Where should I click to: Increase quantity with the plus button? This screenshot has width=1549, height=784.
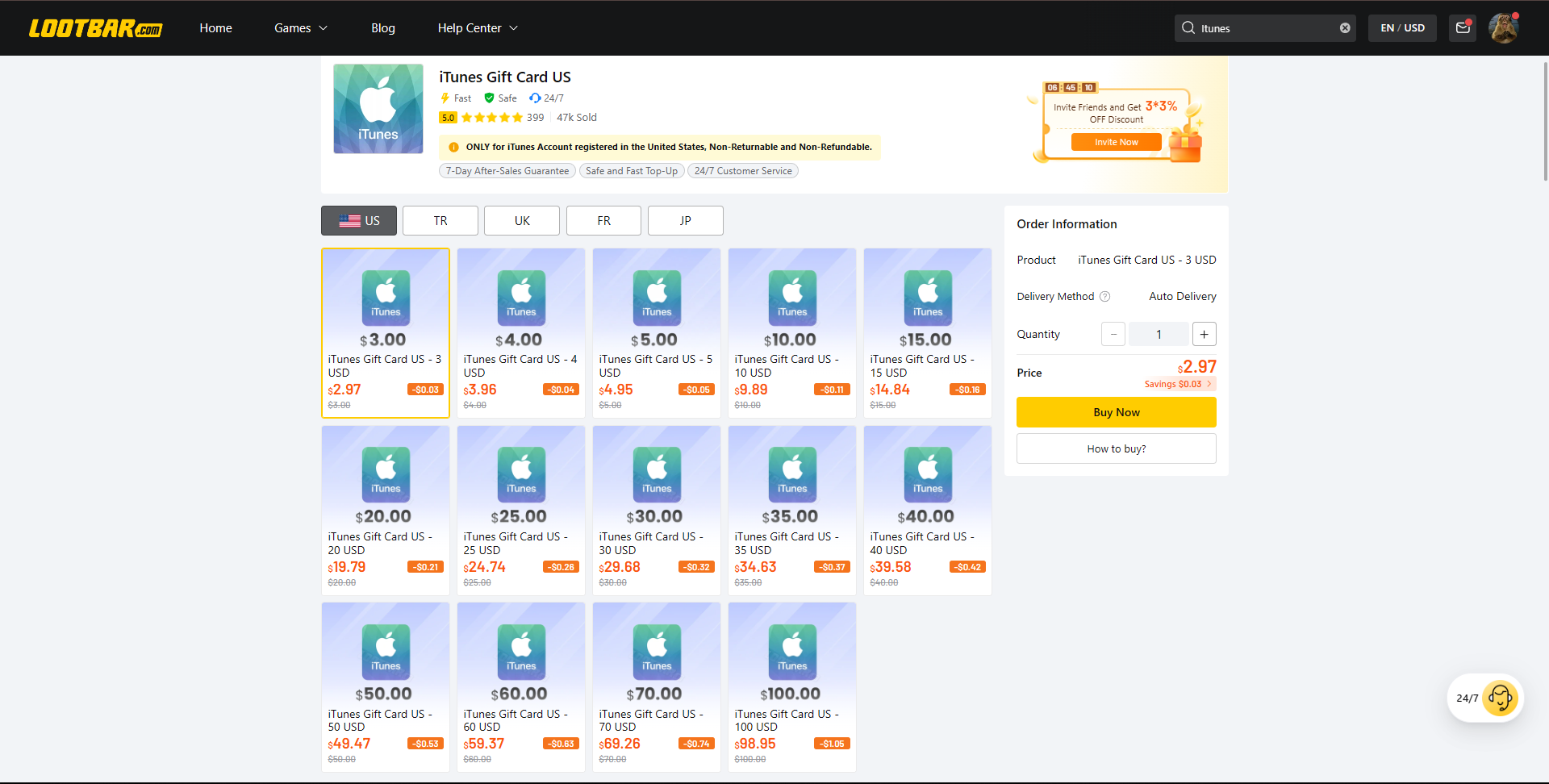point(1204,334)
